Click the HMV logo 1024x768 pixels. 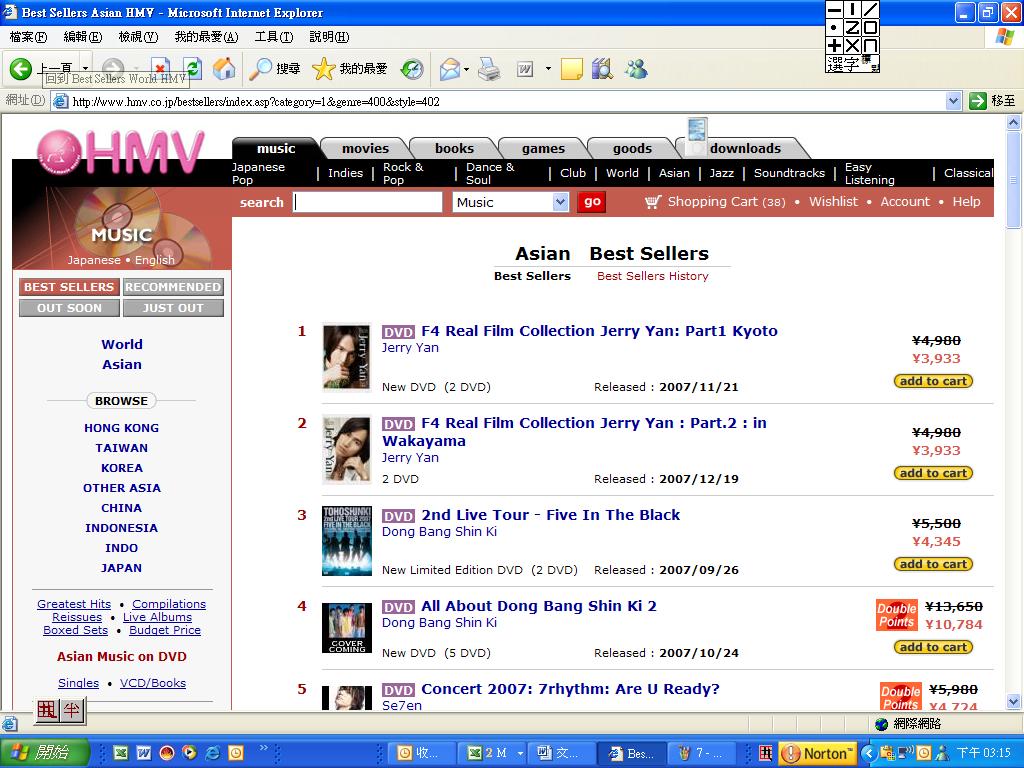pos(121,152)
